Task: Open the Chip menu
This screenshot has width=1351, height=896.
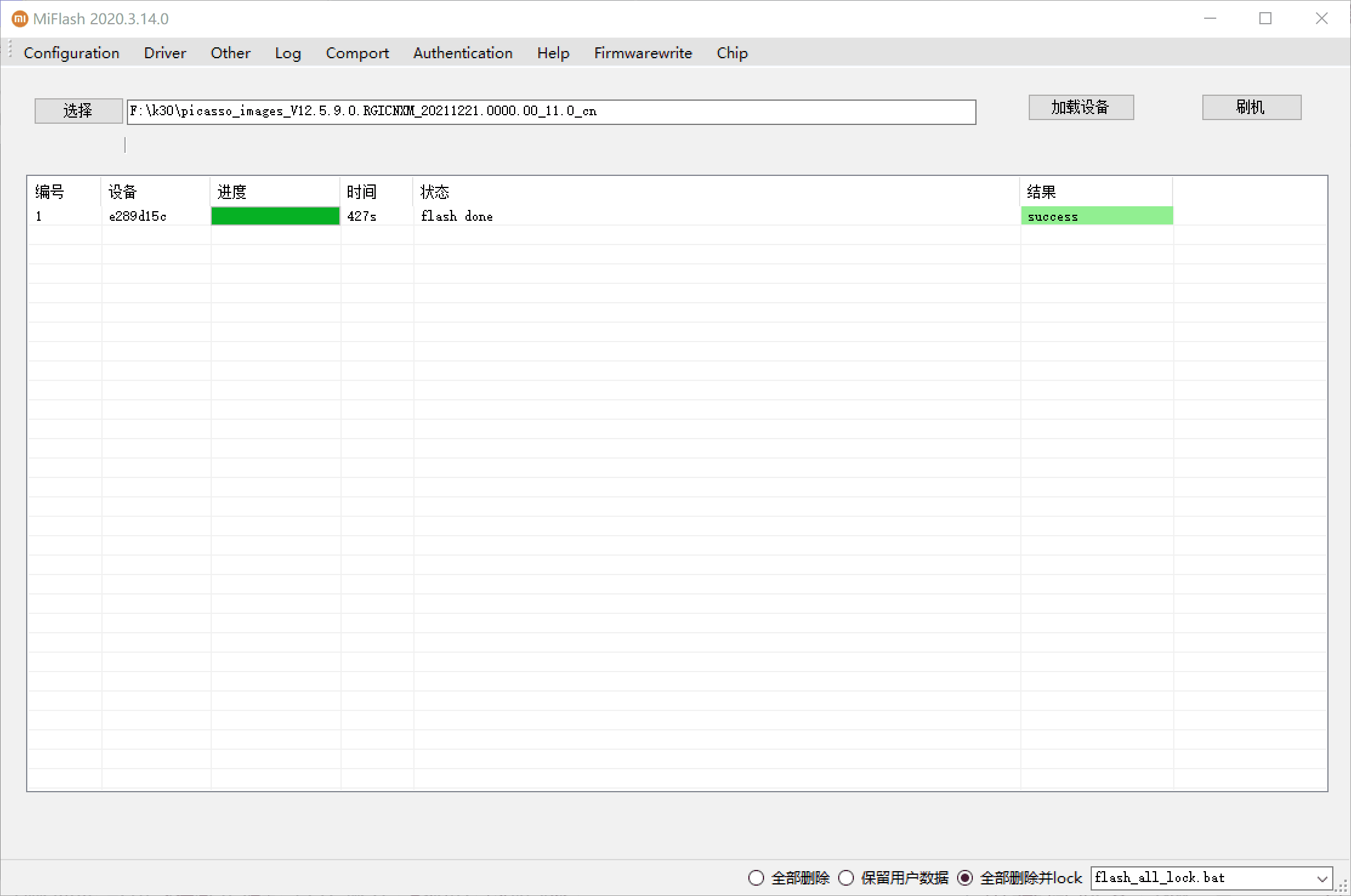Action: pyautogui.click(x=732, y=53)
